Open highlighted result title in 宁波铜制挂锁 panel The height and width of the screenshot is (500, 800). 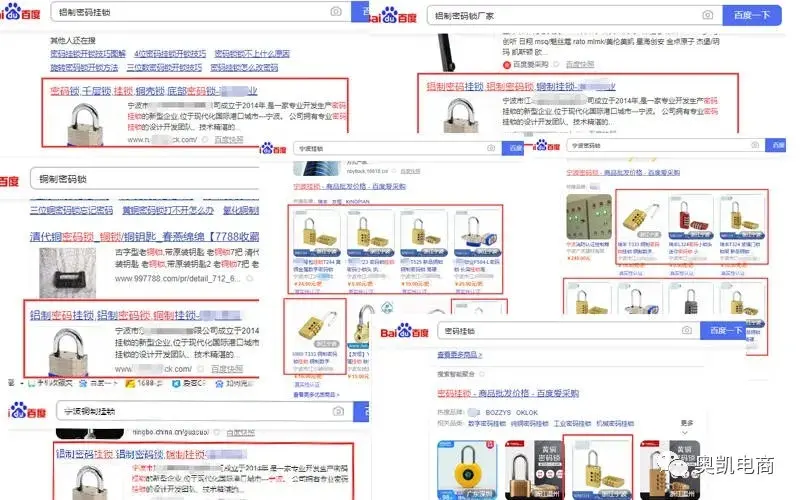pyautogui.click(x=151, y=454)
